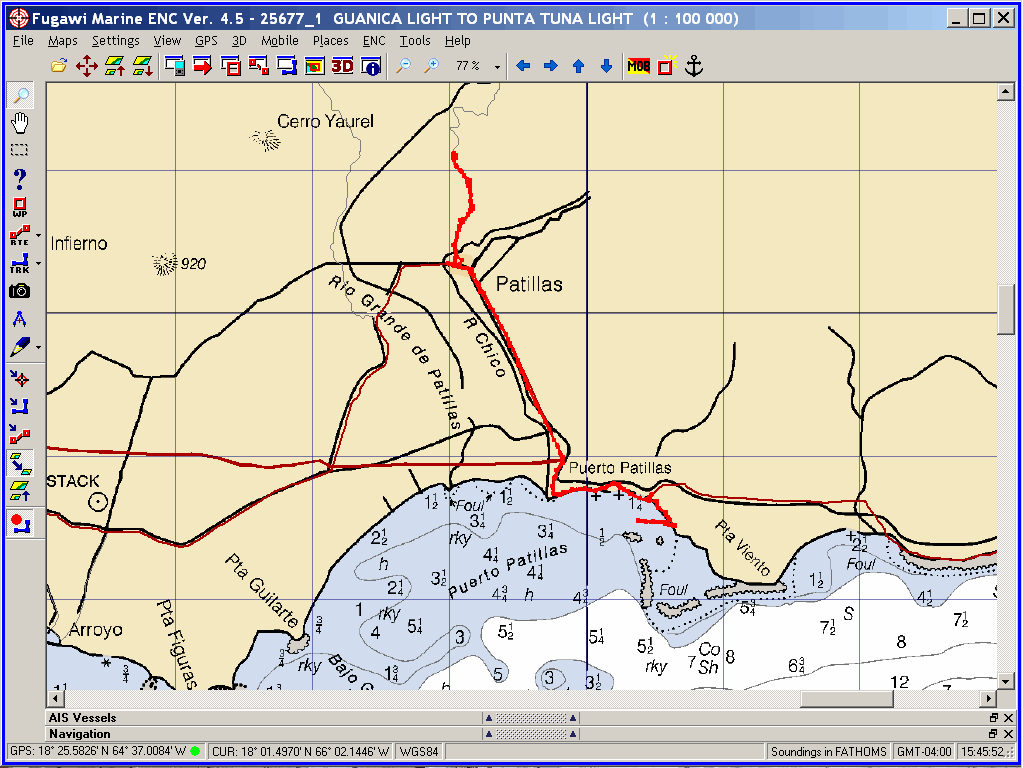Toggle the red dot track recording button

tap(20, 523)
